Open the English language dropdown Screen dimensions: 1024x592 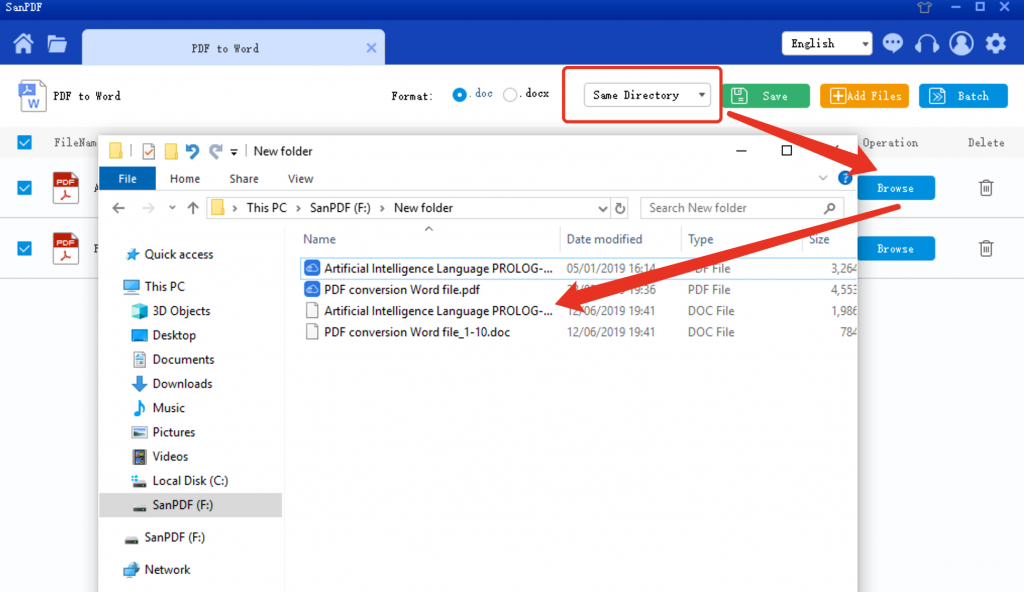(827, 43)
